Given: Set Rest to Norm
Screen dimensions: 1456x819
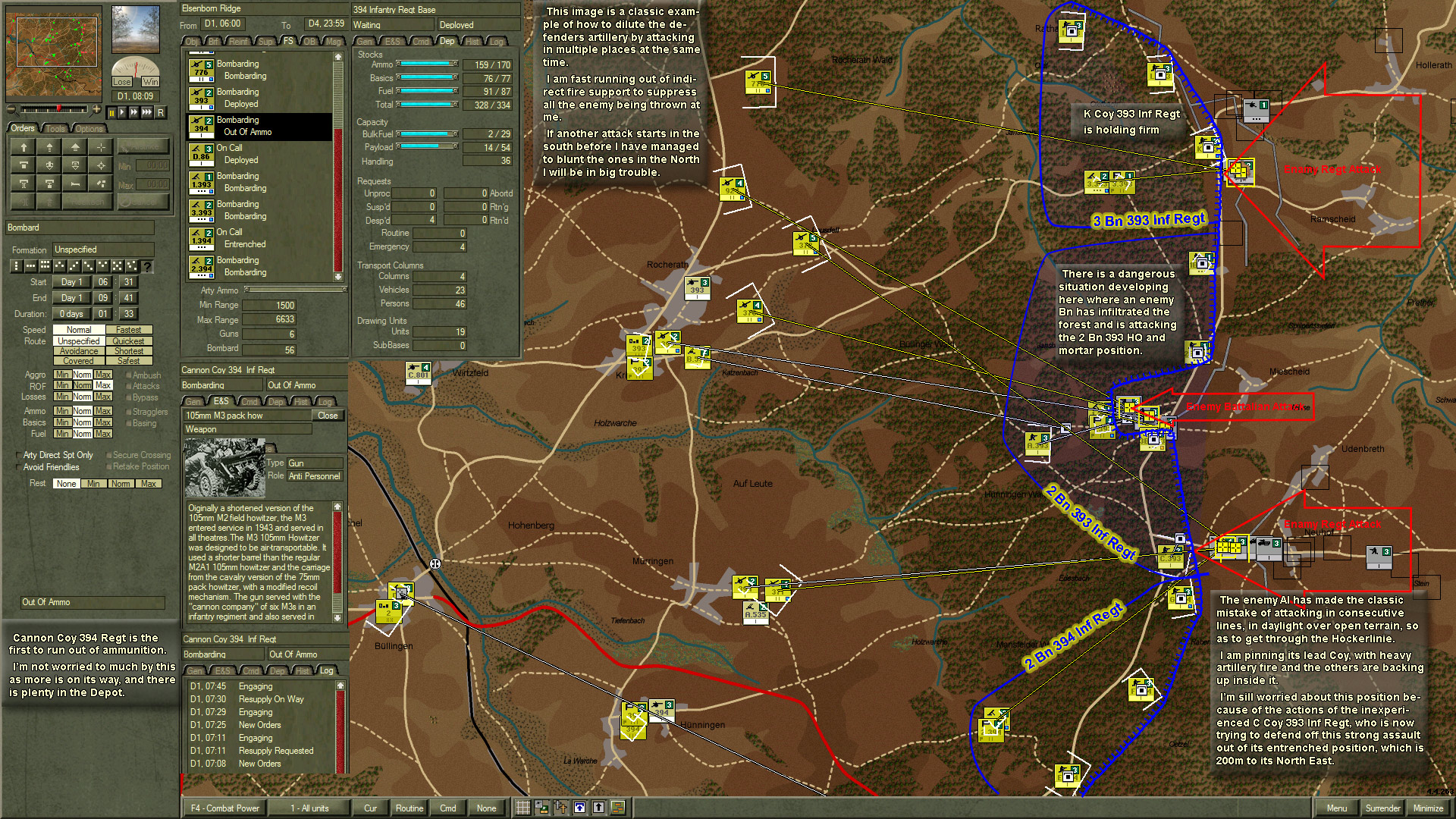Looking at the screenshot, I should pyautogui.click(x=121, y=484).
